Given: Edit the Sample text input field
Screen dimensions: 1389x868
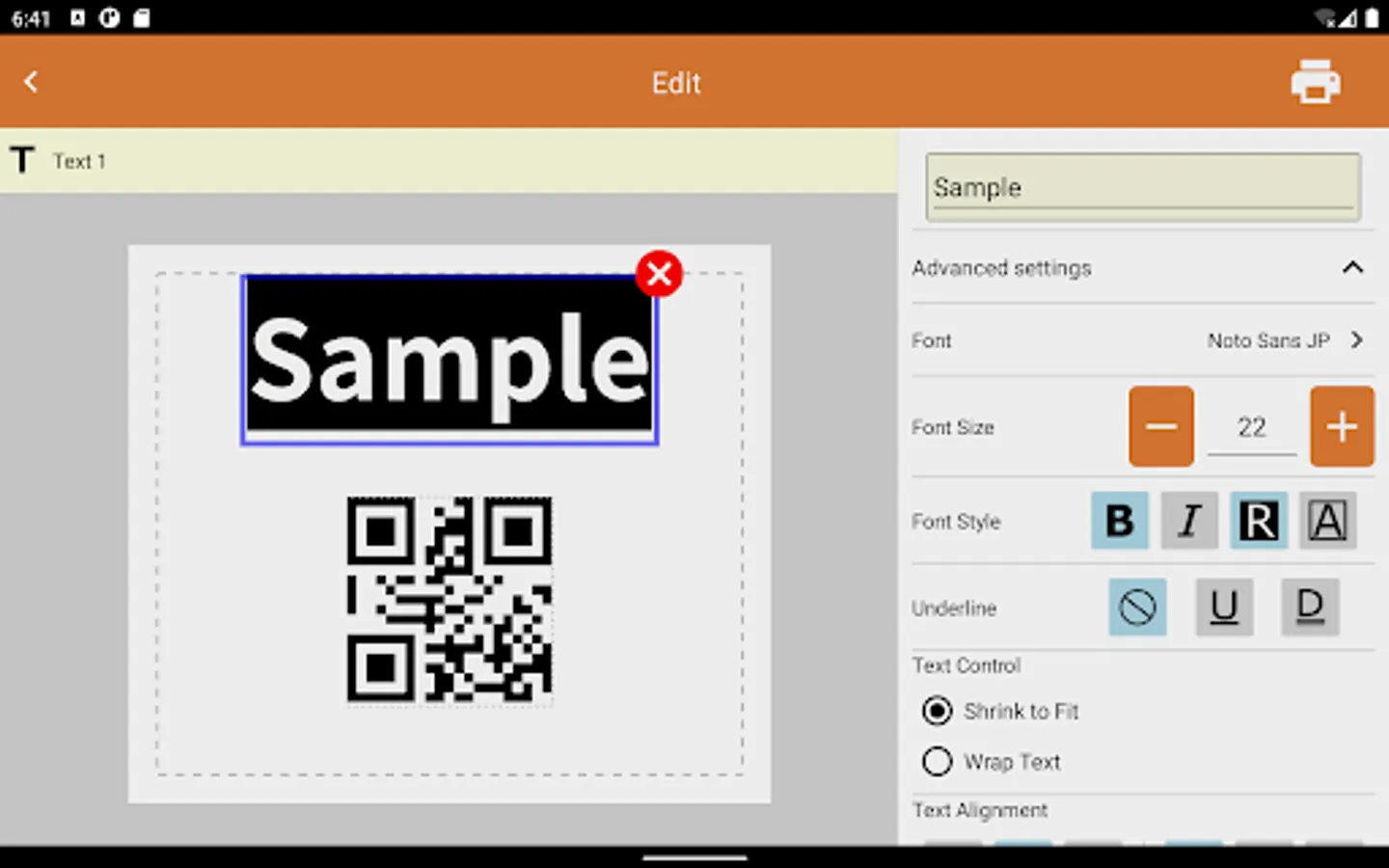Looking at the screenshot, I should click(1143, 187).
